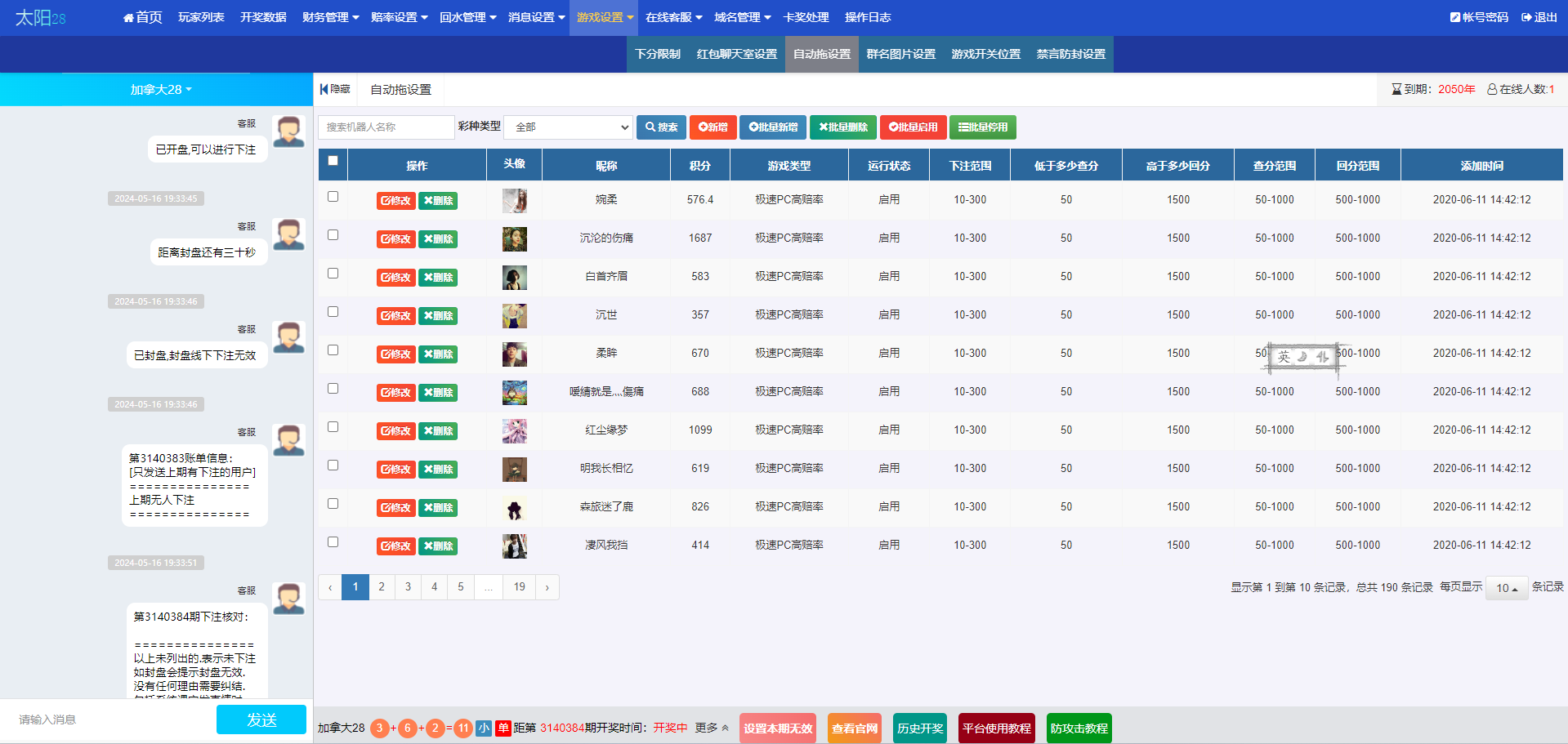Click the 批量停用 button with list icon
This screenshot has height=744, width=1568.
coord(983,127)
